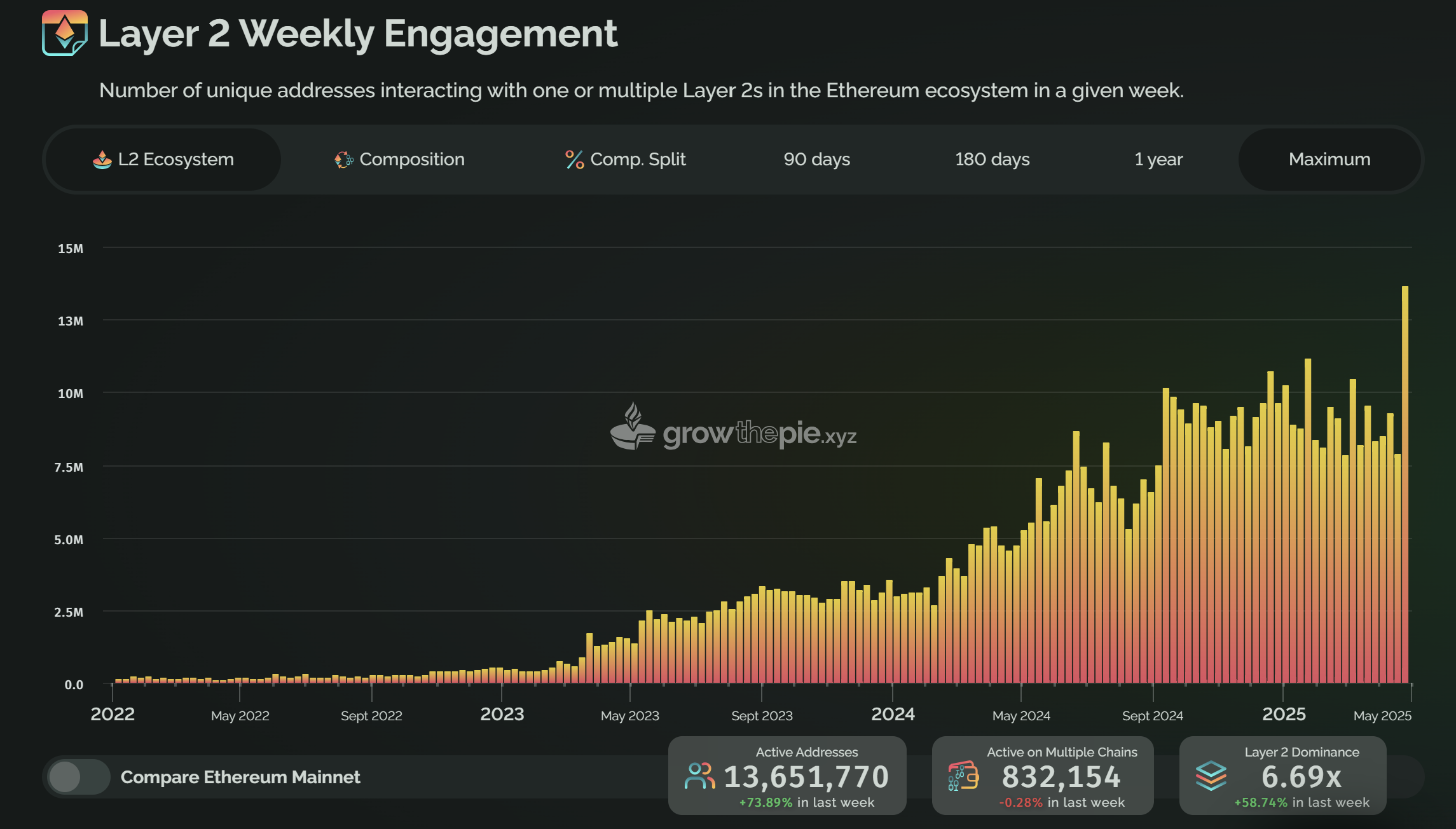Toggle Compare Ethereum Mainnet switch
The image size is (1456, 829).
(79, 777)
